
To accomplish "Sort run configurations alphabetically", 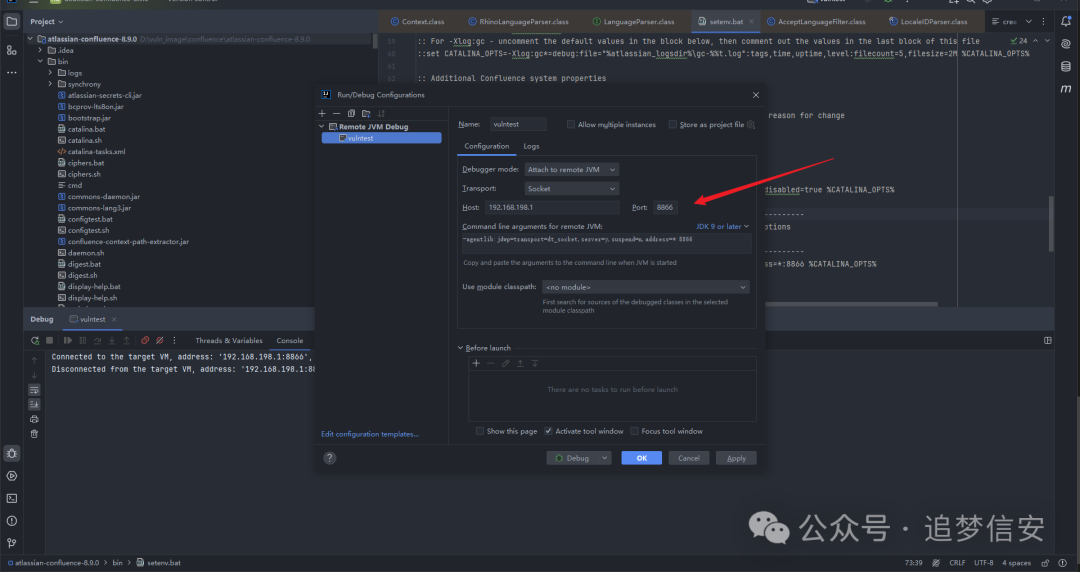I will tap(381, 113).
